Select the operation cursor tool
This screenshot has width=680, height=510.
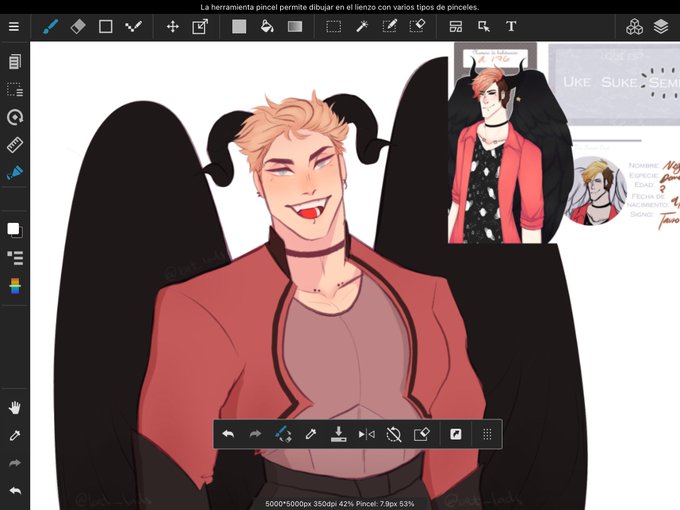484,26
